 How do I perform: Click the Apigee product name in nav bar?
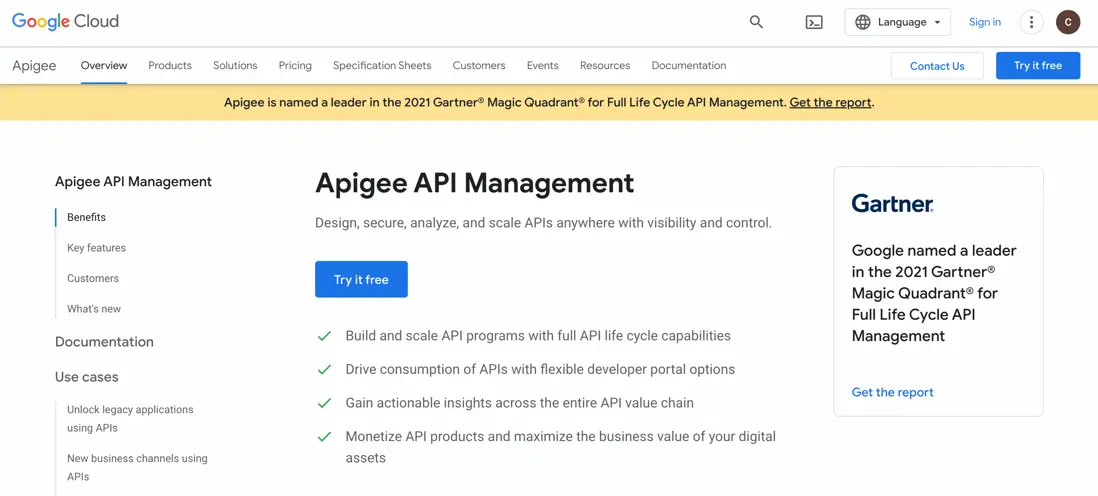click(x=34, y=66)
